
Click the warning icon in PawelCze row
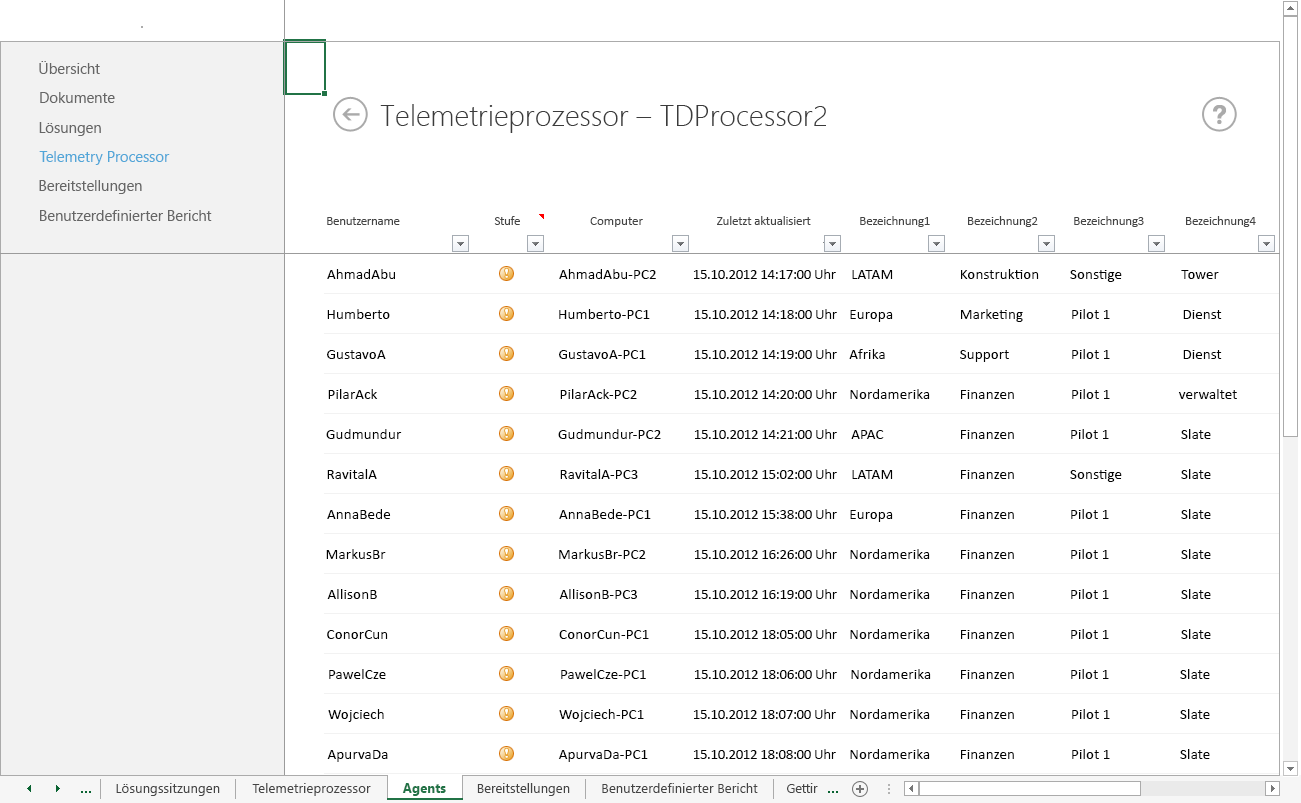coord(506,674)
